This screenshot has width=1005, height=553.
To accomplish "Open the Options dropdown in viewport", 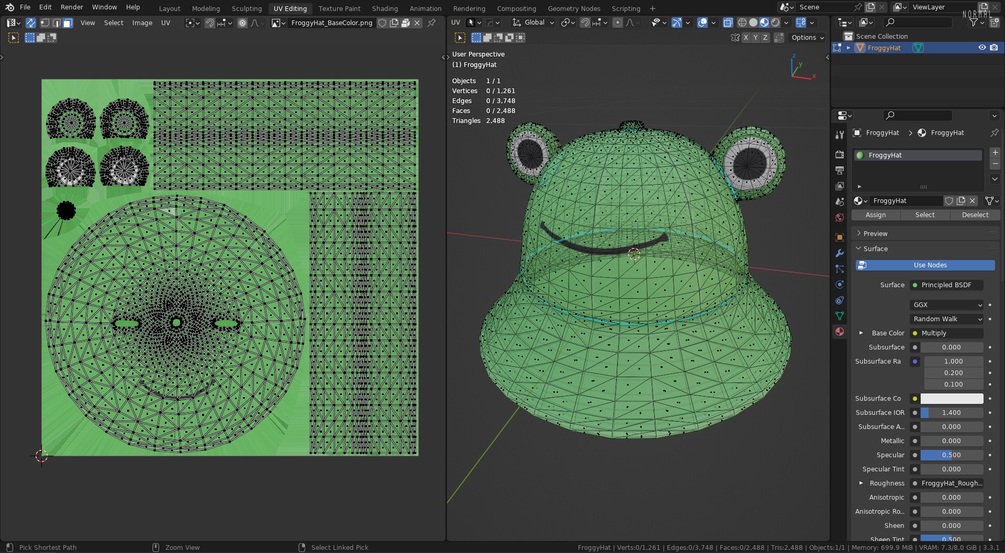I will point(807,38).
